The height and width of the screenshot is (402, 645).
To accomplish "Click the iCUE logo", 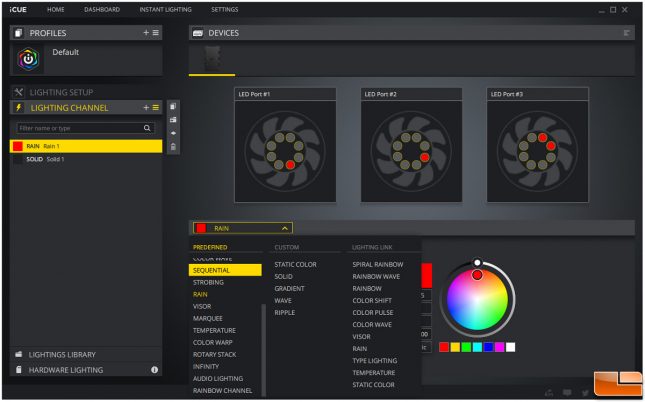I will tap(18, 9).
